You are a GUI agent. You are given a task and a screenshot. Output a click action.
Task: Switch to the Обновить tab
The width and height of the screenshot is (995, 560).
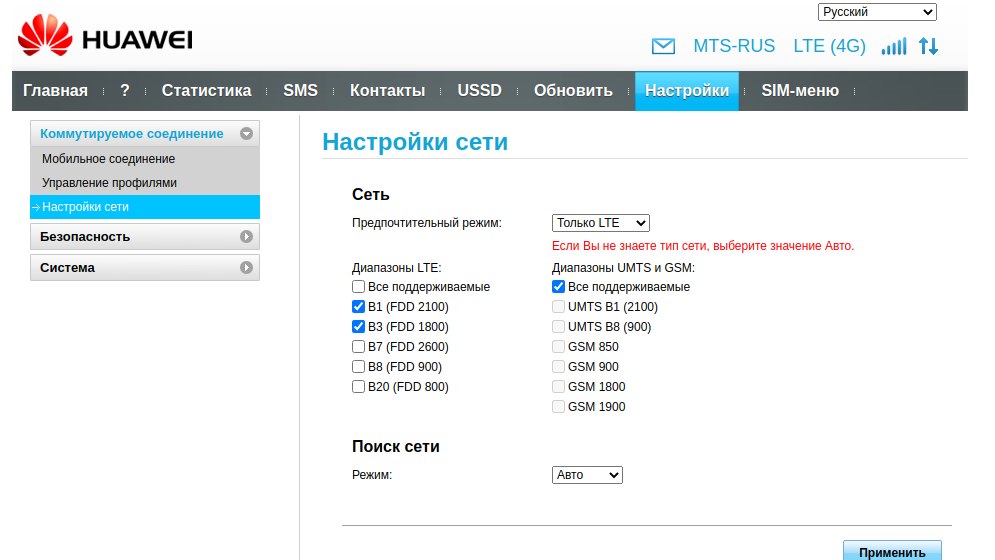pos(573,91)
